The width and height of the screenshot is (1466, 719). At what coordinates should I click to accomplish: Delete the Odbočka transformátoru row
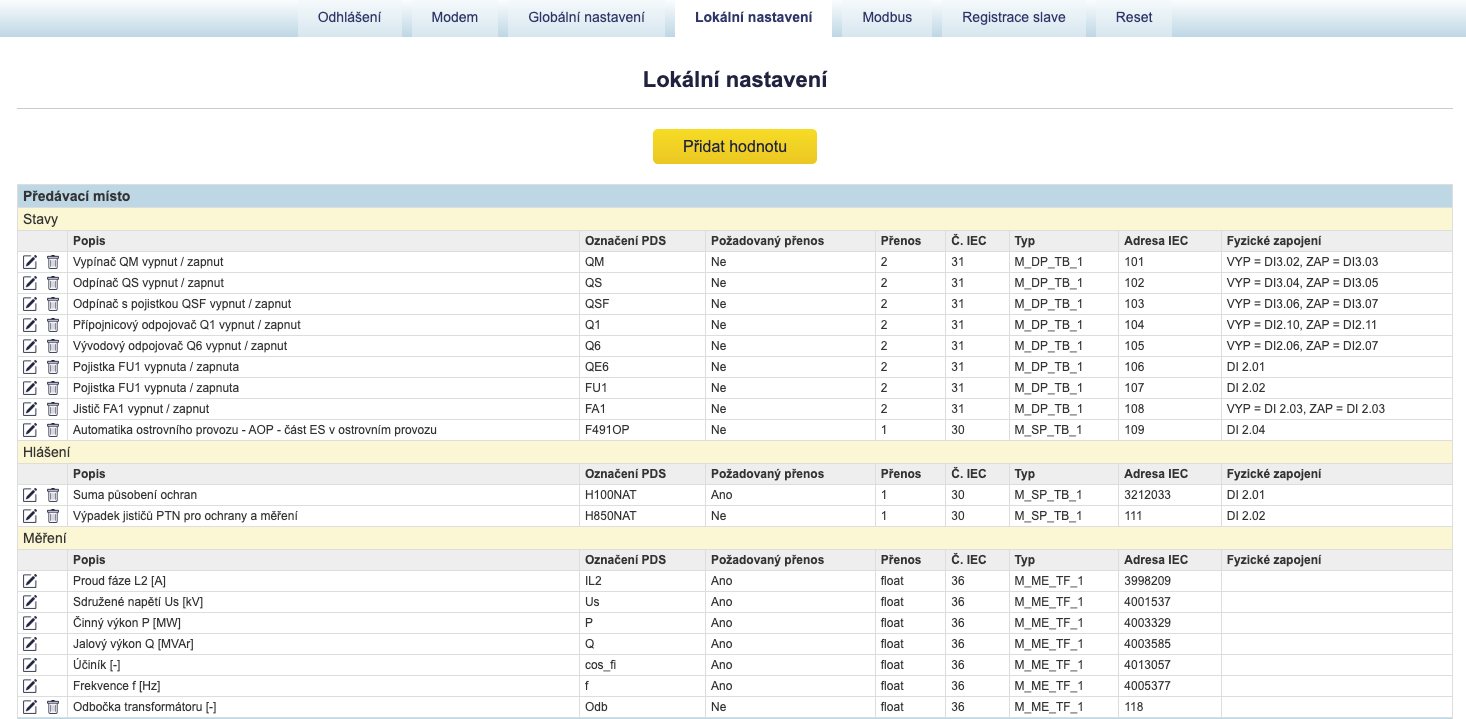click(53, 707)
